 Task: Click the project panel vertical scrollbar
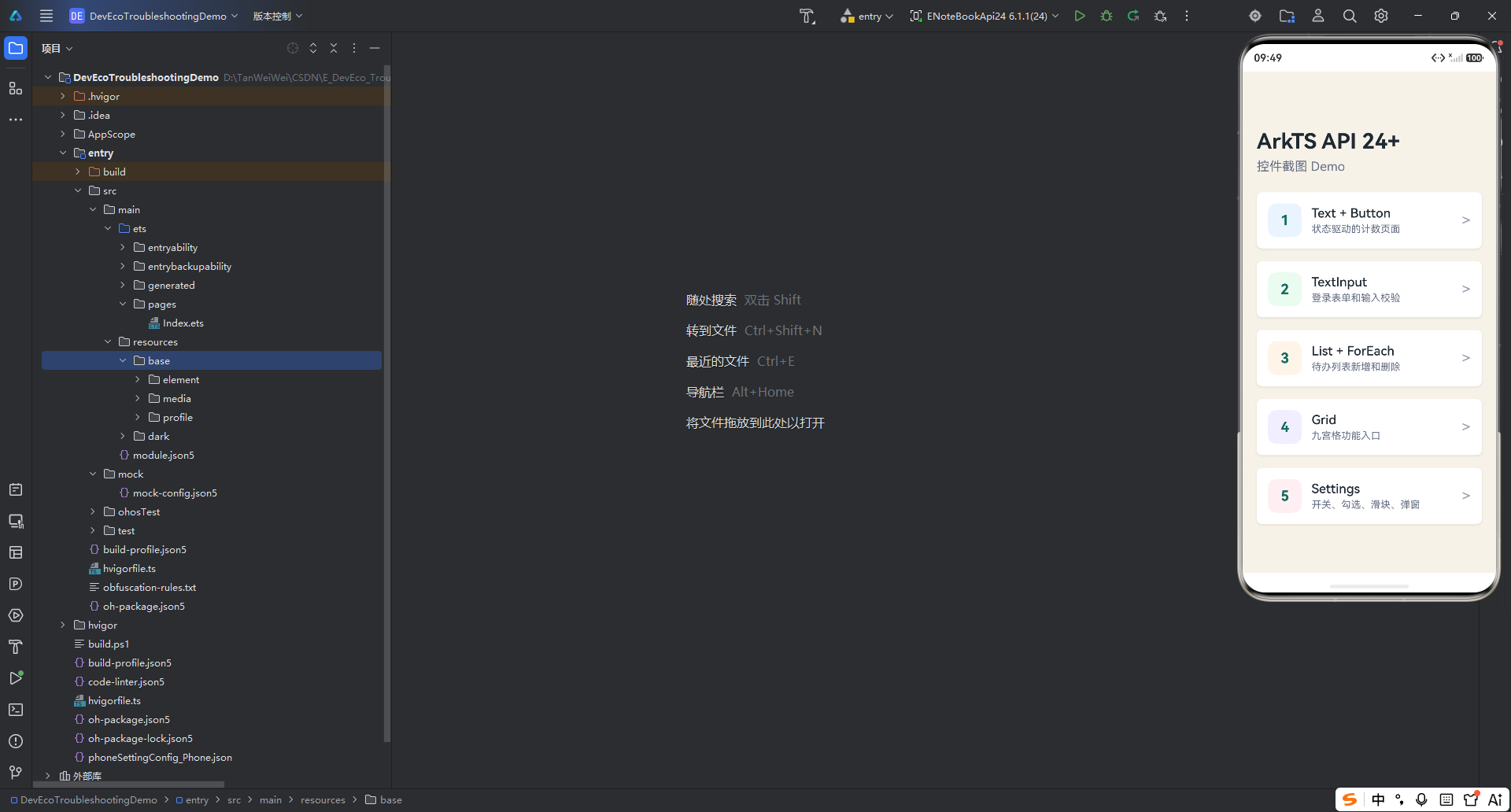[x=386, y=405]
